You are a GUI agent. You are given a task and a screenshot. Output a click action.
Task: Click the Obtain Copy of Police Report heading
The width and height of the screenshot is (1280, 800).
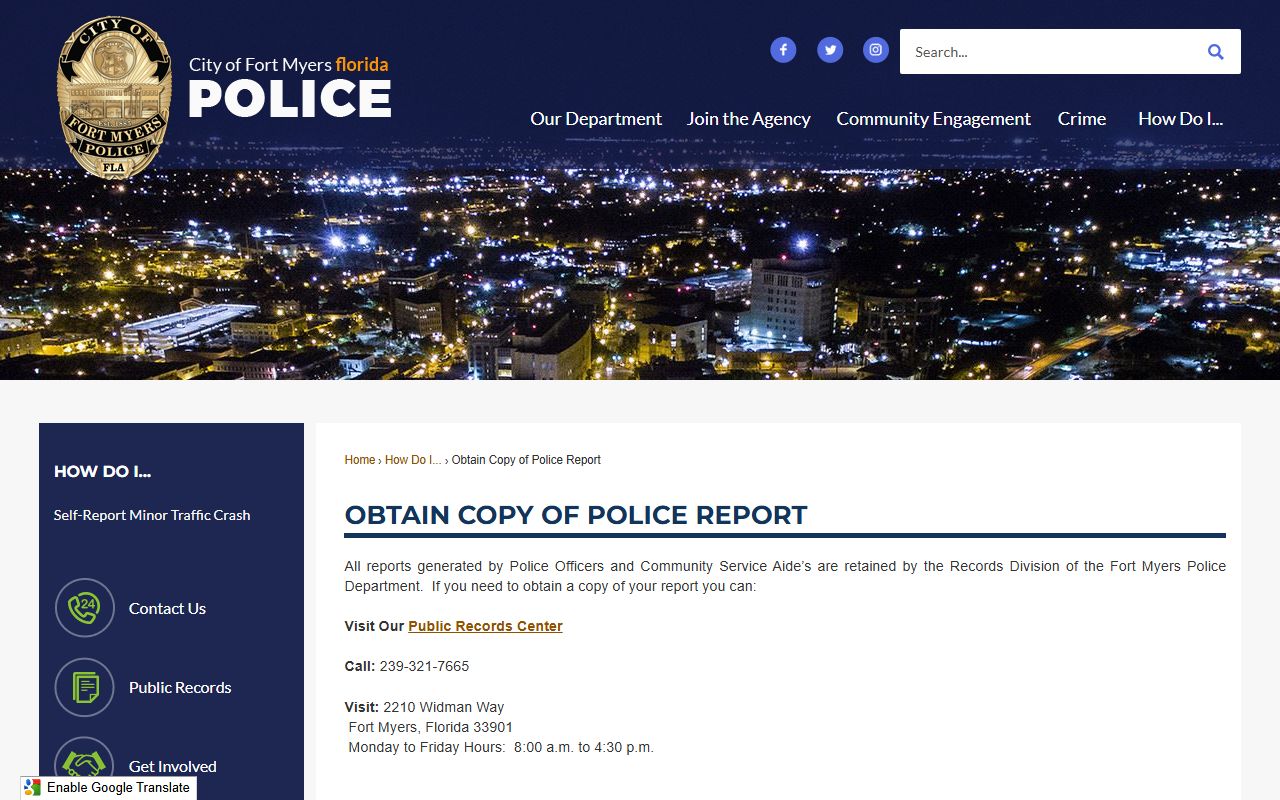pyautogui.click(x=576, y=515)
